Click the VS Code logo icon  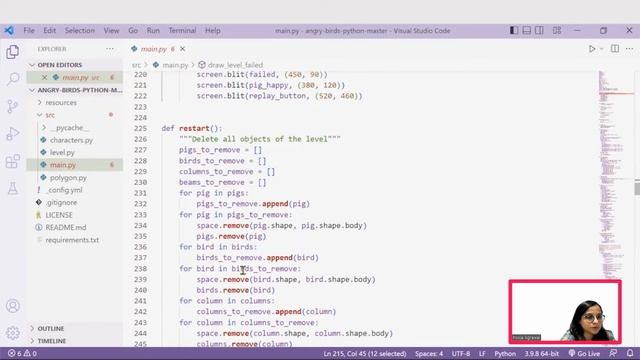point(9,31)
